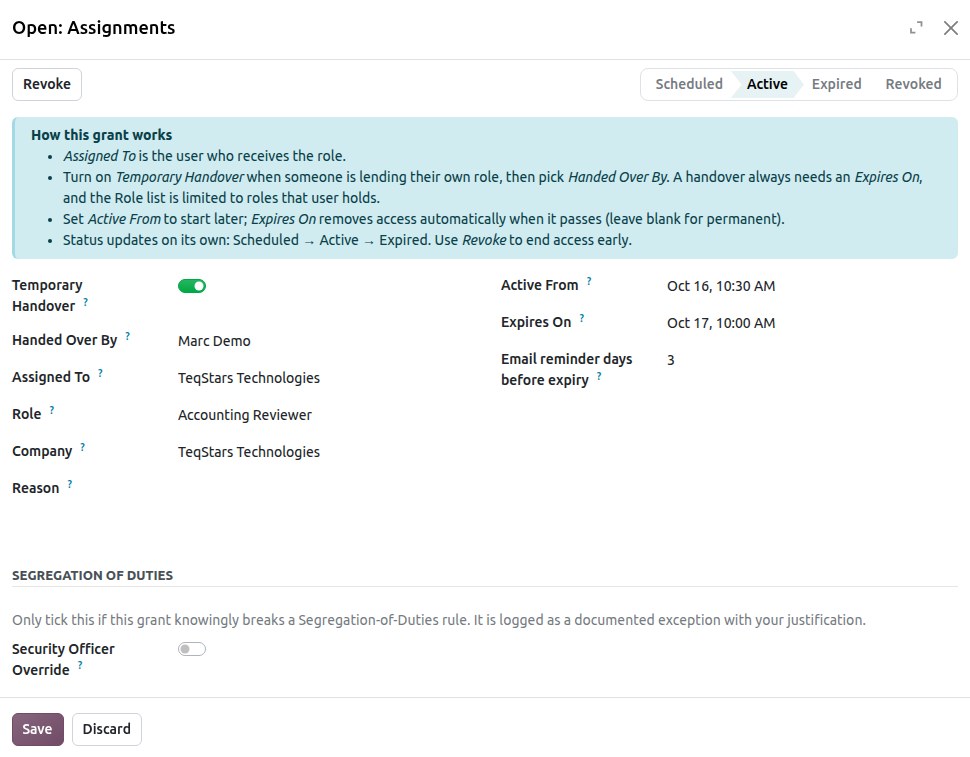Click help icon beside Active From
Screen dimensions: 970x757
pos(589,281)
